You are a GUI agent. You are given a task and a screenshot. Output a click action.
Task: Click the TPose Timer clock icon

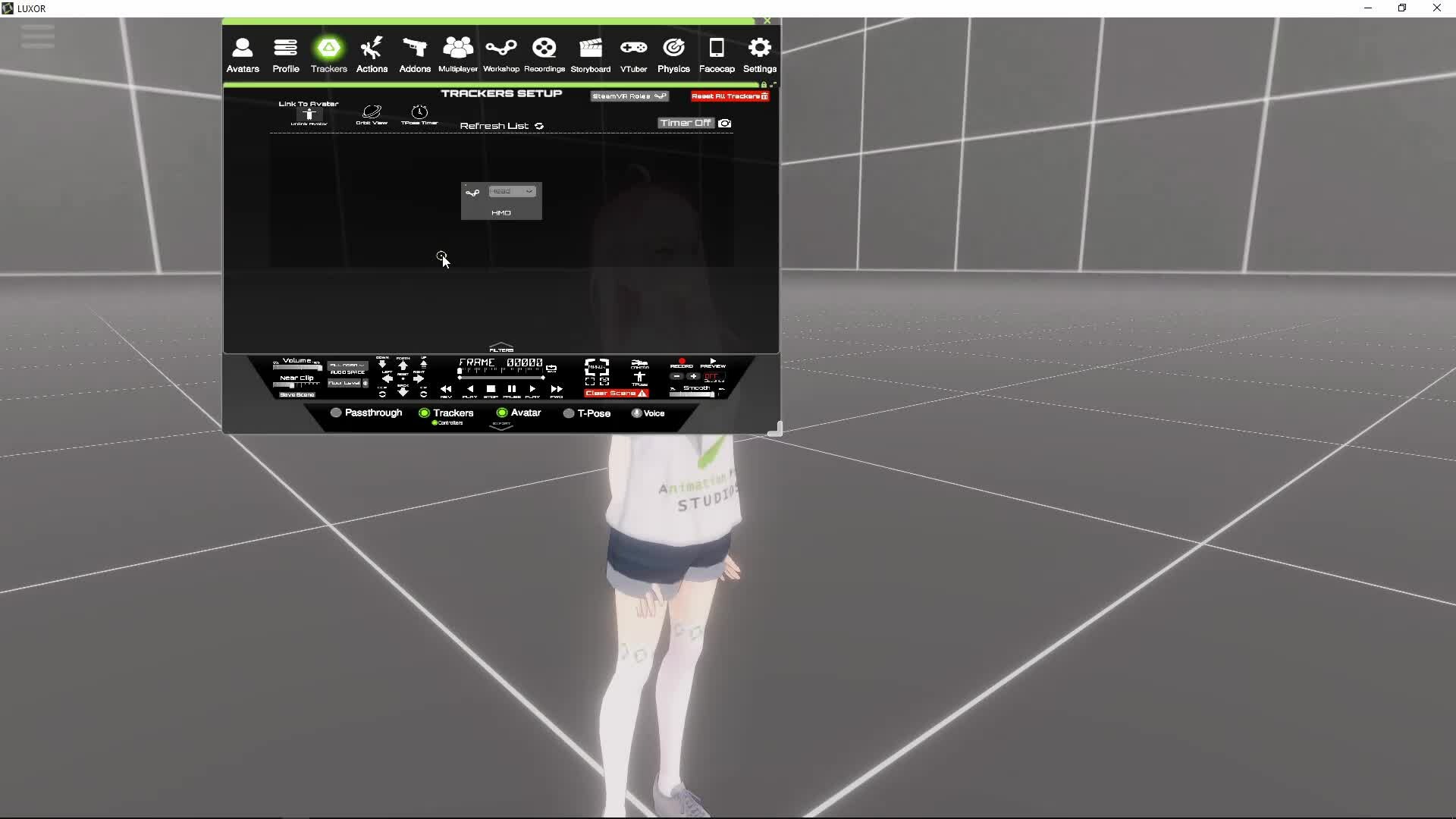419,113
